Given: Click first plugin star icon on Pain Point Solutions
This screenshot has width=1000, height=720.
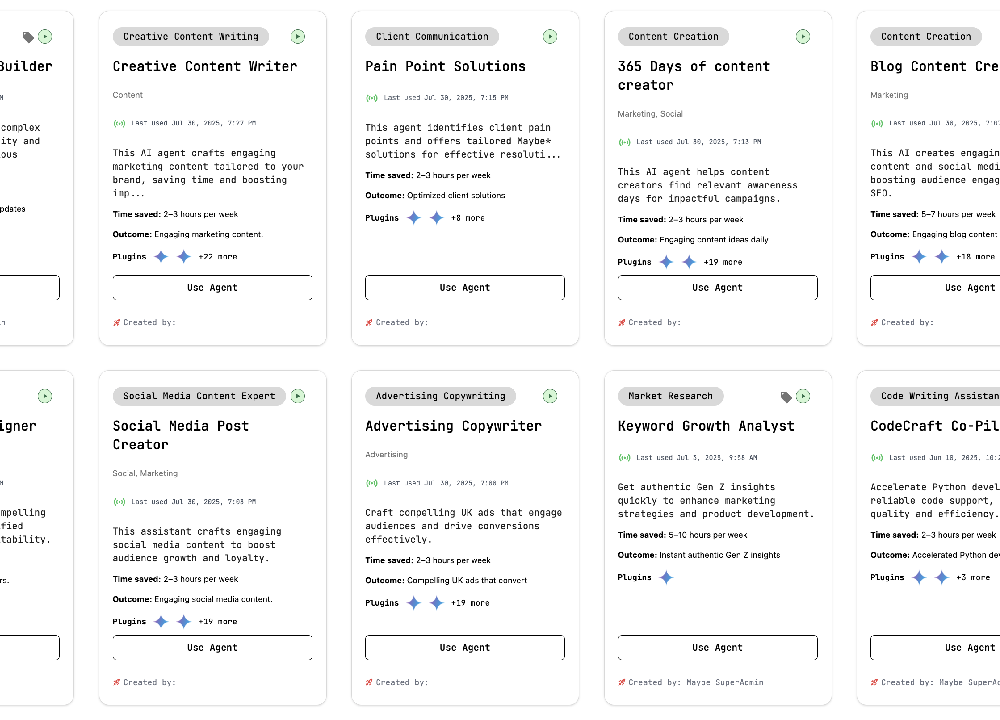Looking at the screenshot, I should (414, 218).
